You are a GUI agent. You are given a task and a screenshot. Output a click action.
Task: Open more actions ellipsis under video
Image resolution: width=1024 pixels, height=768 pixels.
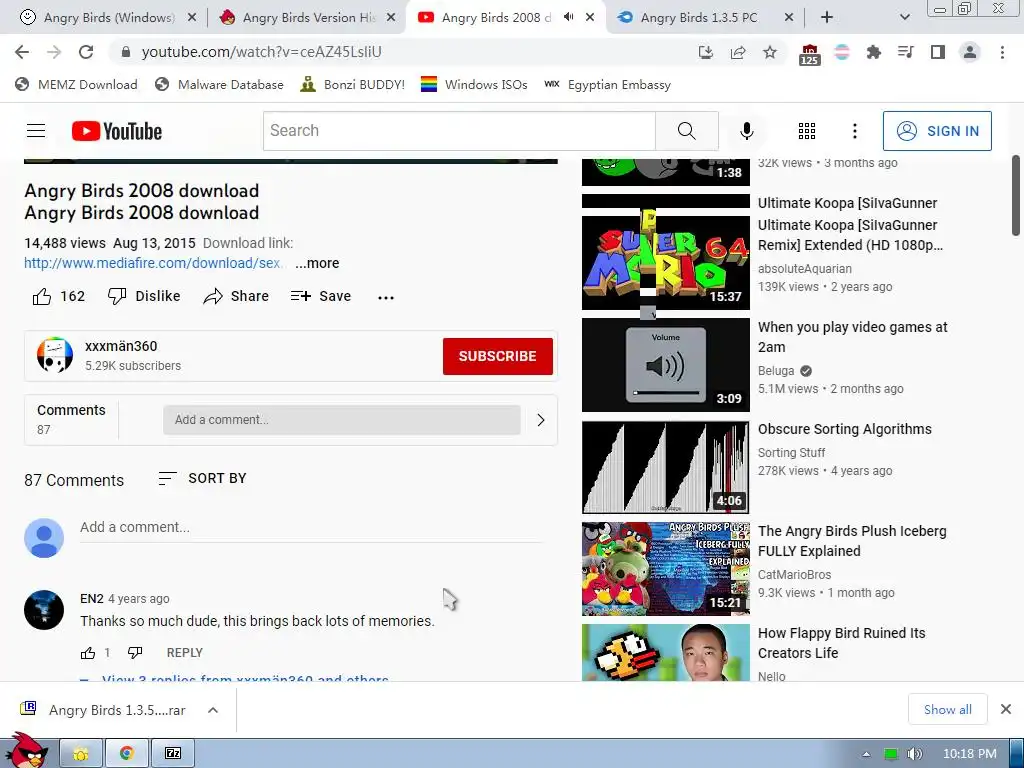[386, 297]
